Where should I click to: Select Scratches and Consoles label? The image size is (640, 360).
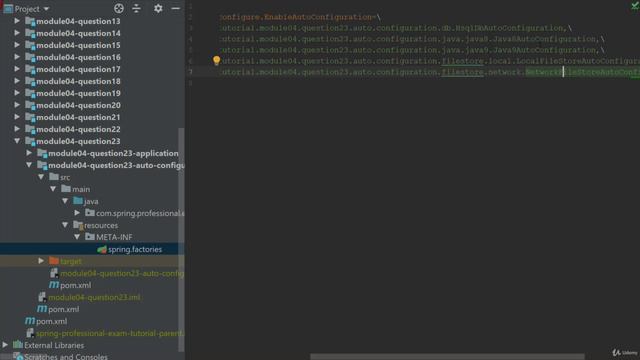point(66,357)
